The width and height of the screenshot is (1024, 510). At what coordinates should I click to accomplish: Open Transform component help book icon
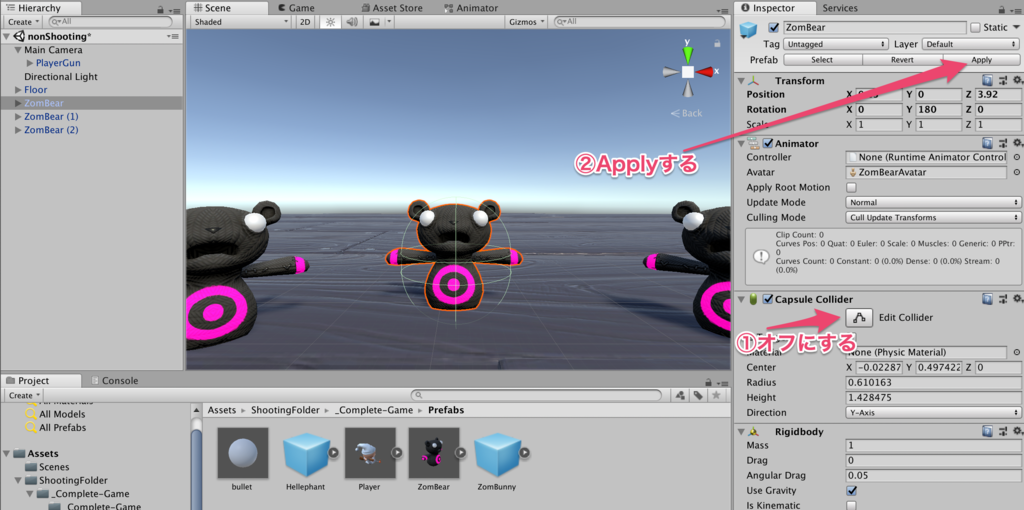(987, 81)
